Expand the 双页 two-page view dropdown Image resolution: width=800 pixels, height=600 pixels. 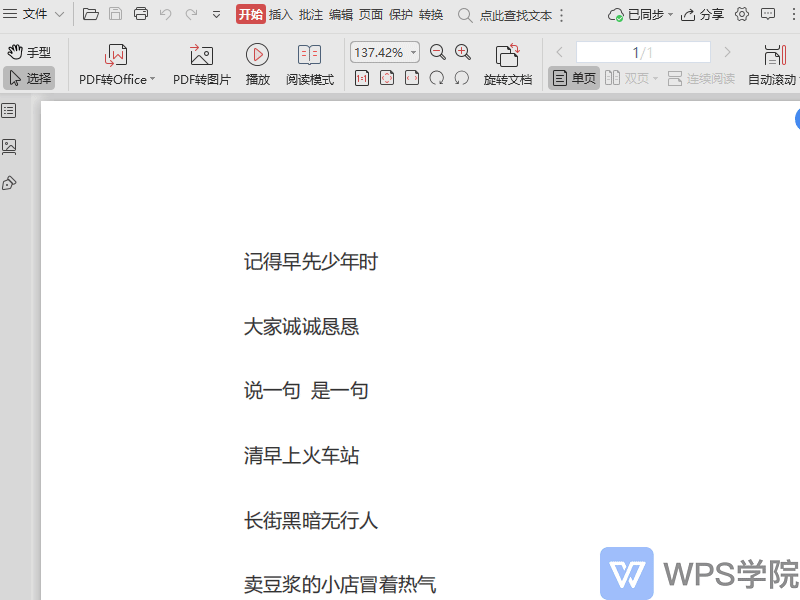pyautogui.click(x=655, y=77)
